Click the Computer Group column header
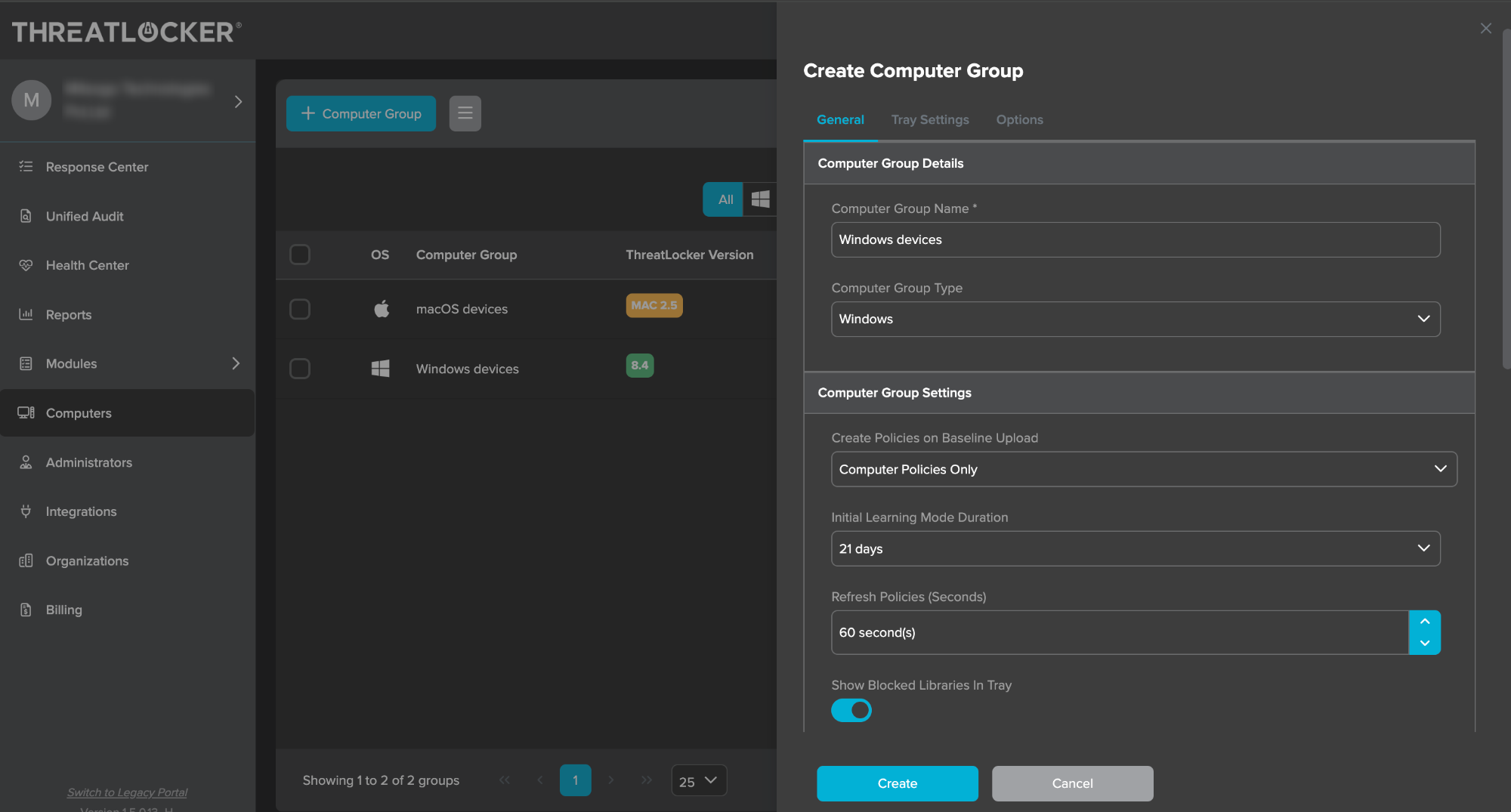The height and width of the screenshot is (812, 1511). click(466, 255)
